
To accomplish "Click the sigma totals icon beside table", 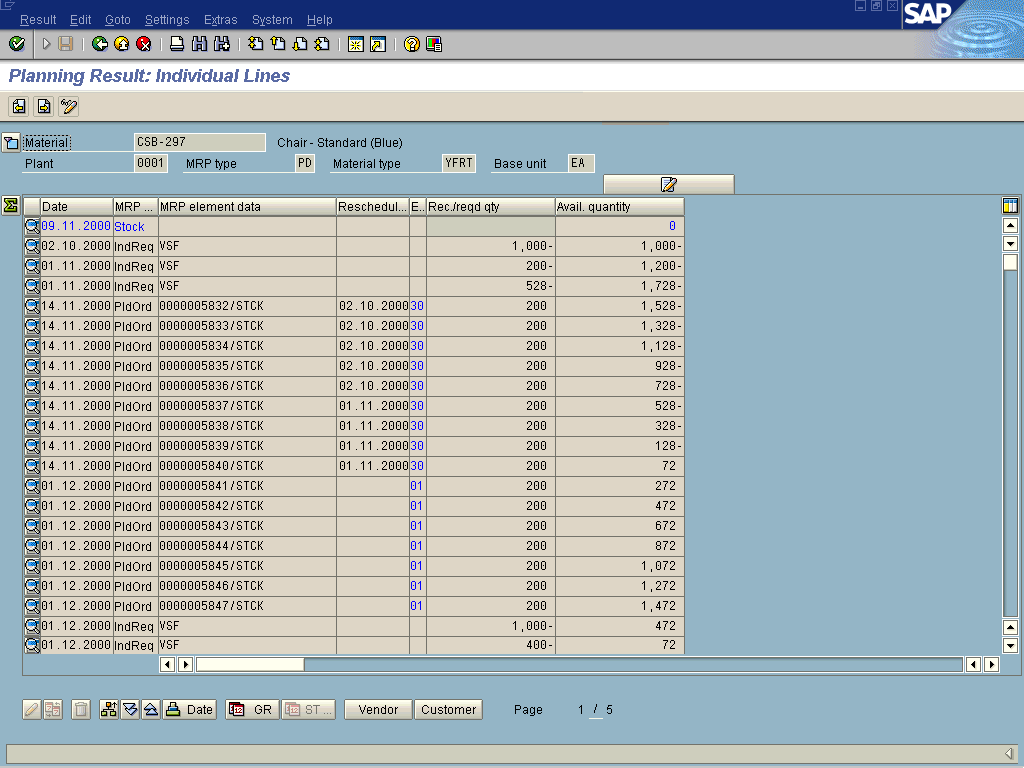I will 10,206.
